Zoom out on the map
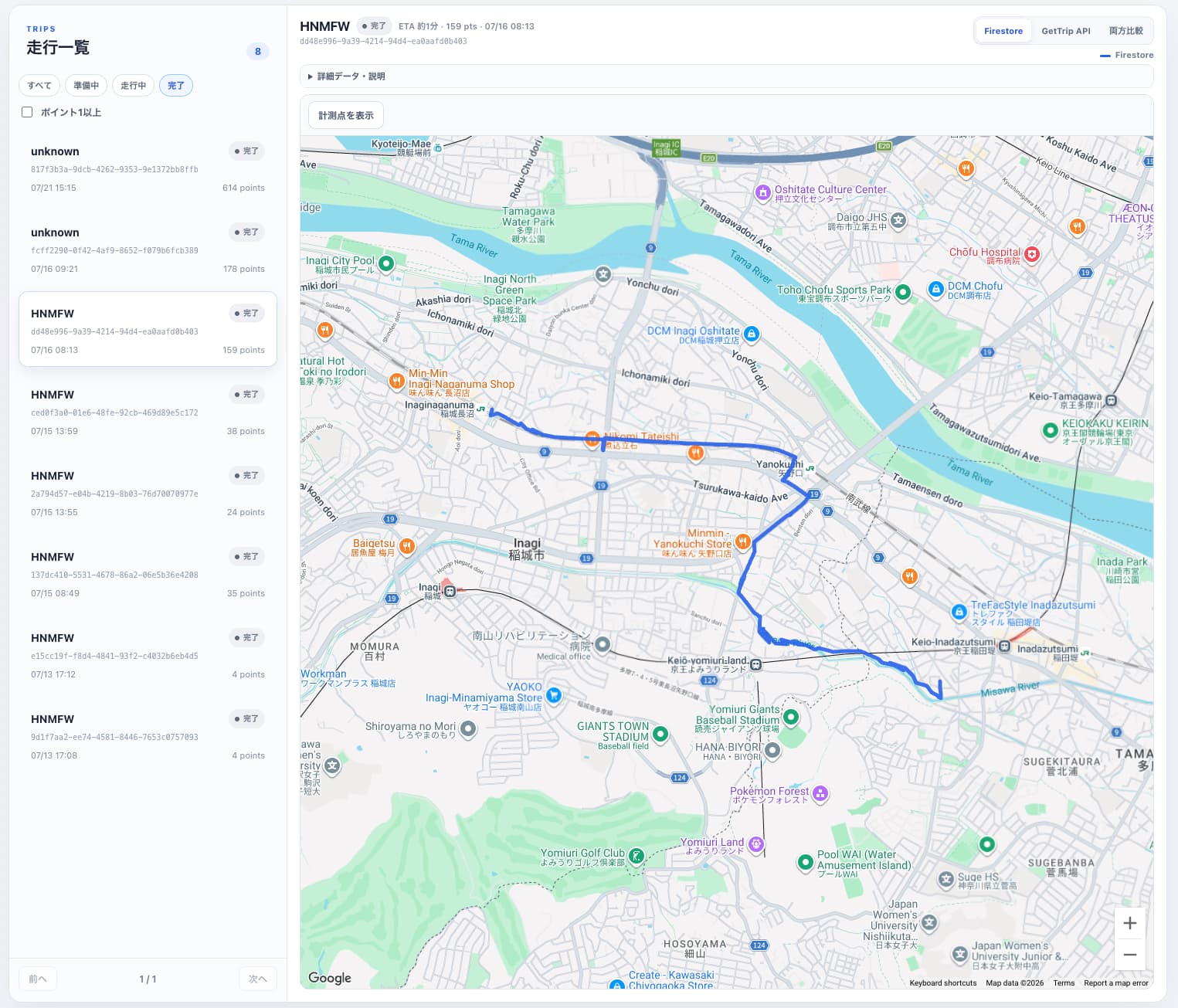Screen dimensions: 1178x1008 pos(1130,955)
